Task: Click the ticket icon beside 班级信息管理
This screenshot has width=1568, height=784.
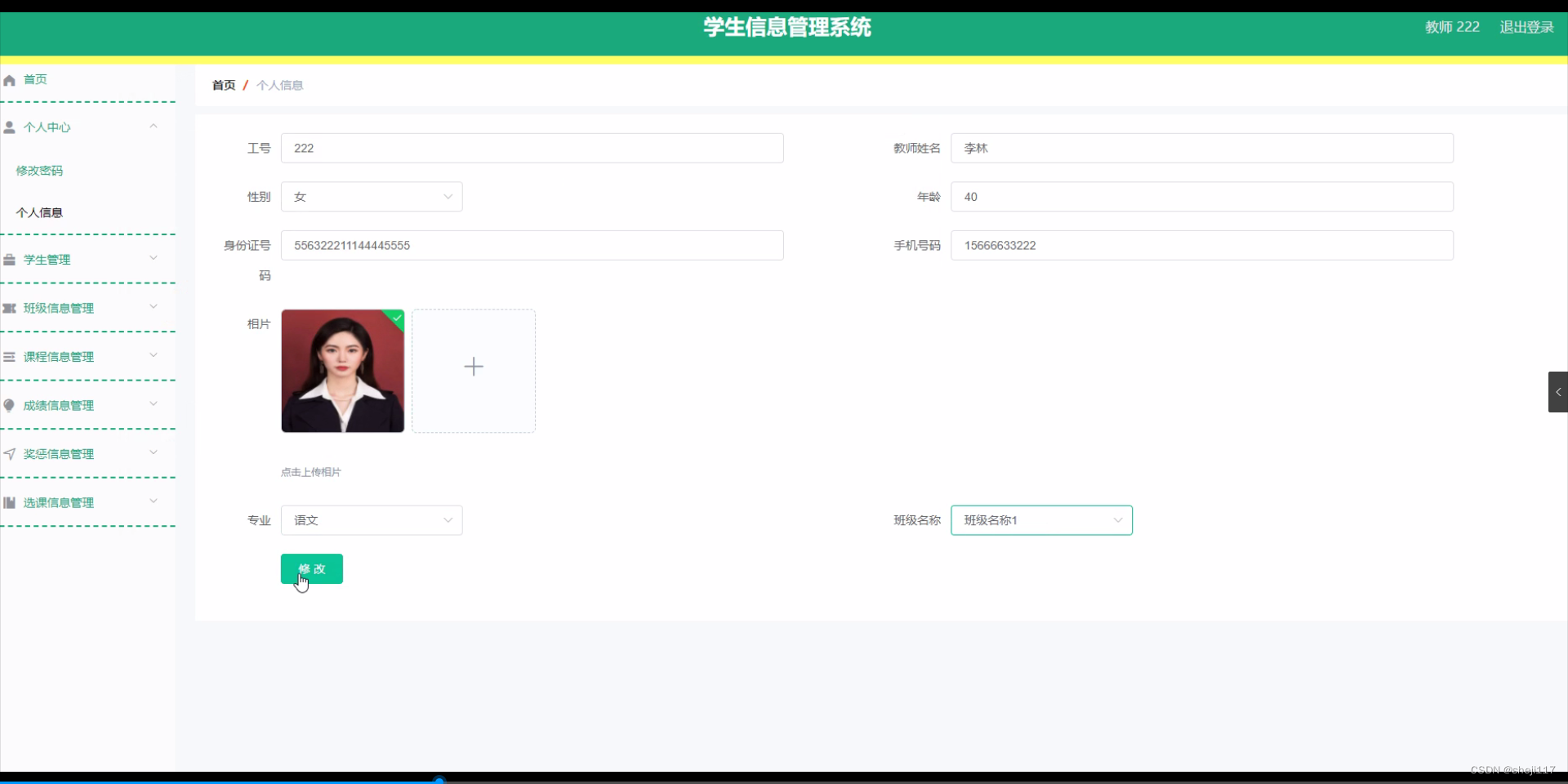Action: click(x=10, y=308)
